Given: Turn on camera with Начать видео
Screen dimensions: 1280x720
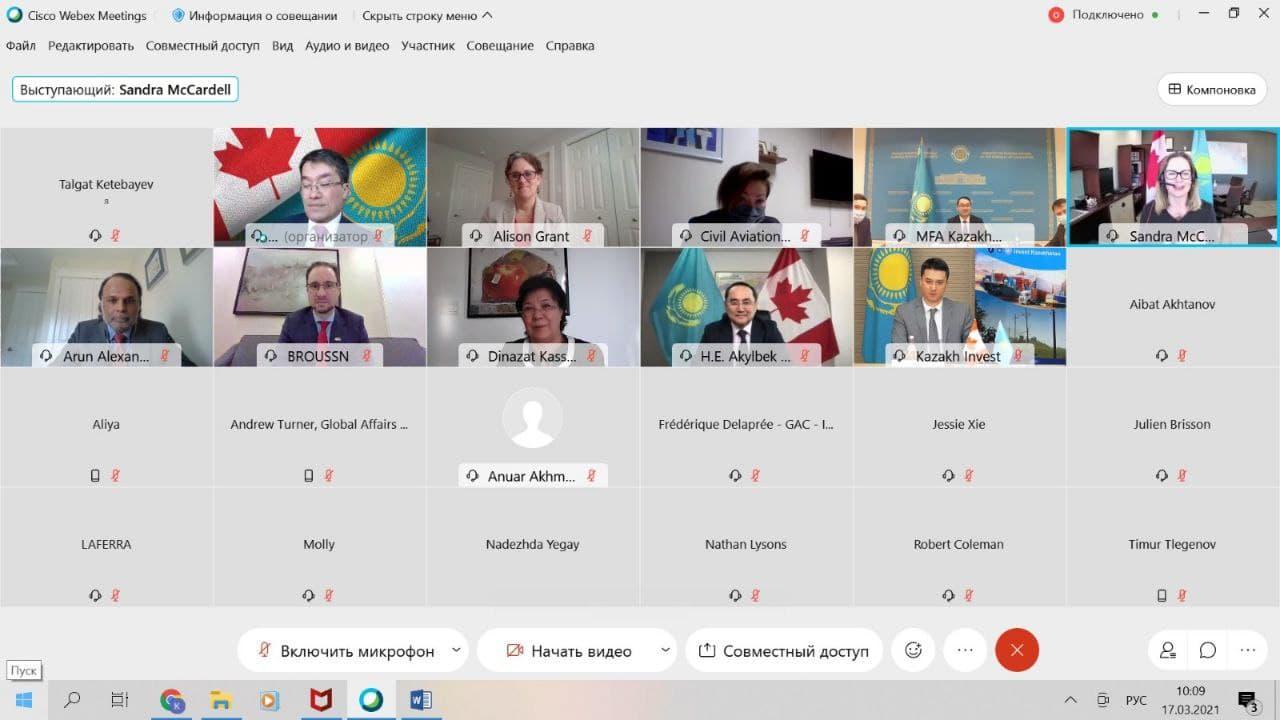Looking at the screenshot, I should (568, 651).
